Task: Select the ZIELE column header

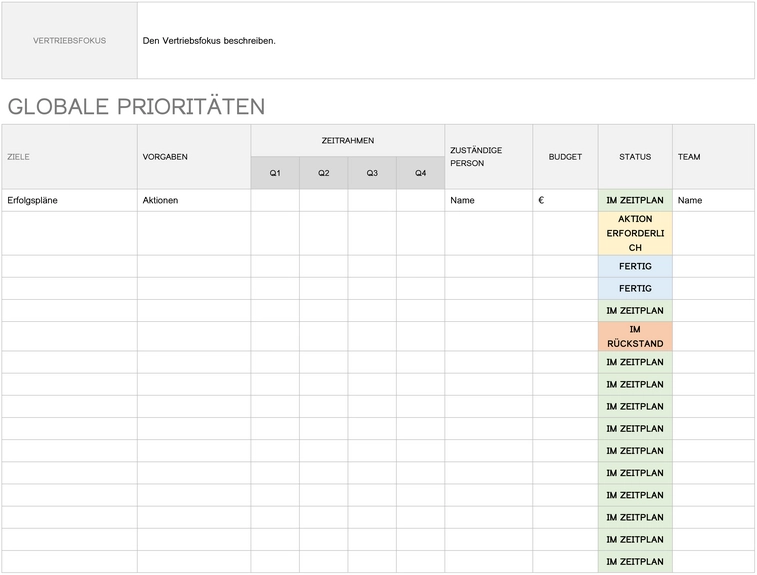Action: point(70,157)
